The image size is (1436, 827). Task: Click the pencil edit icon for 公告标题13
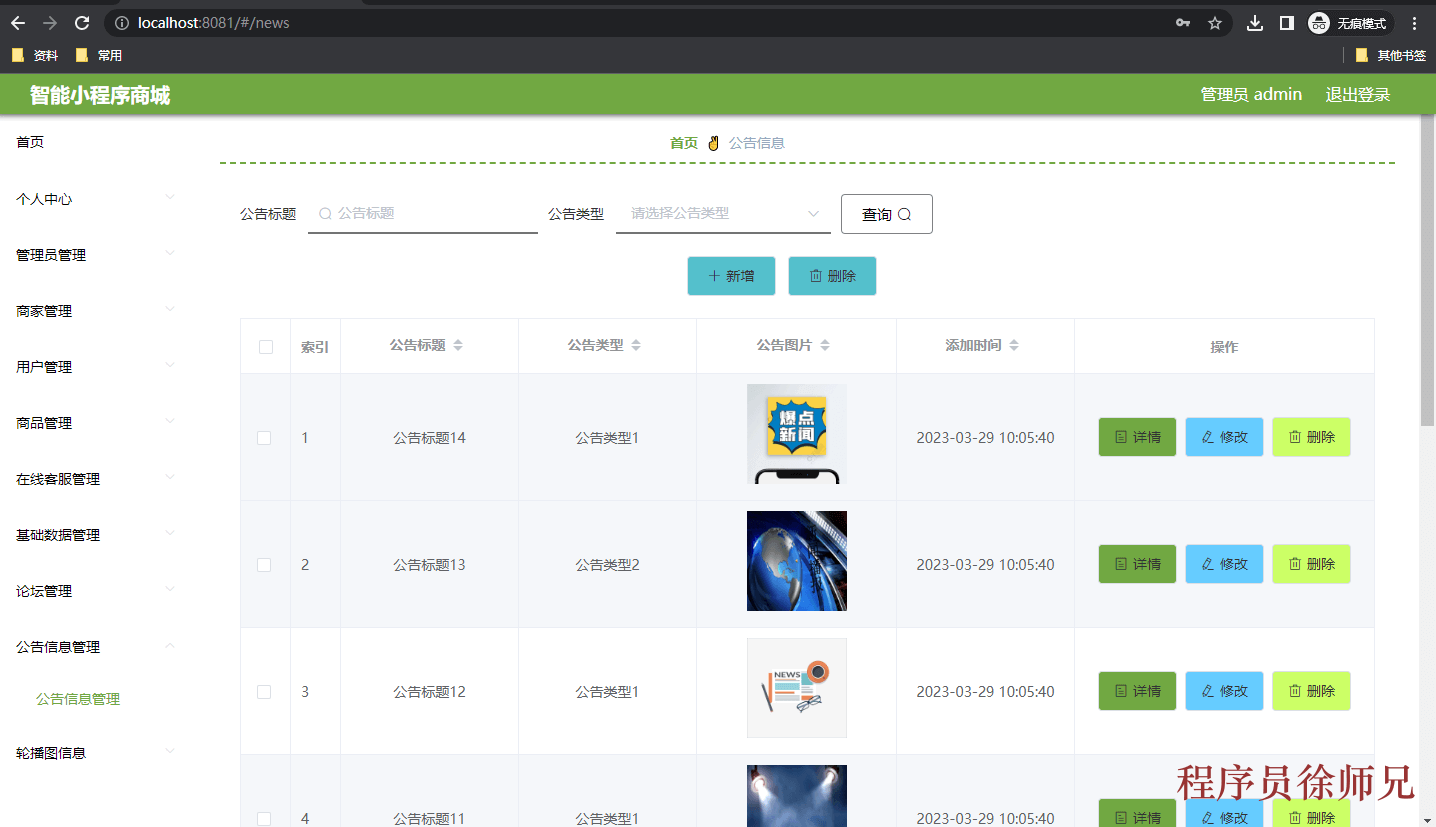[x=1205, y=564]
